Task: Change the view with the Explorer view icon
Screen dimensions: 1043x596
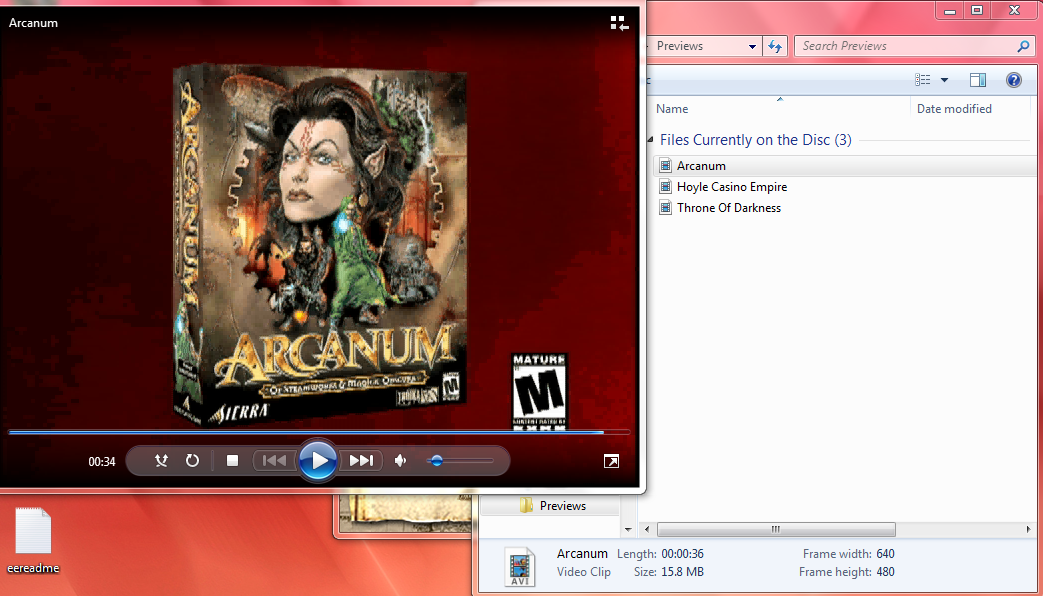Action: (923, 80)
